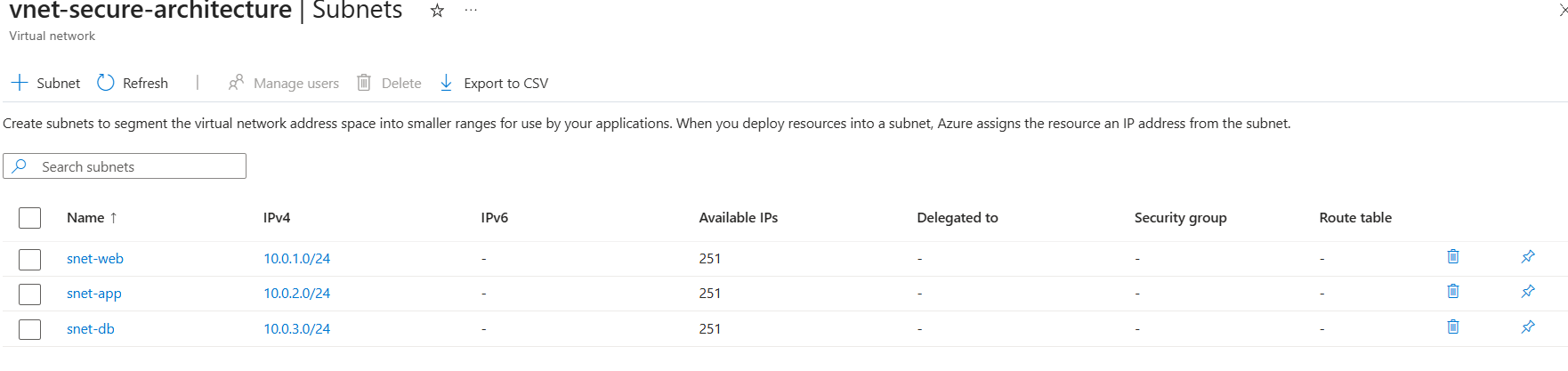Open the snet-app subnet link
The height and width of the screenshot is (371, 1568).
[x=94, y=294]
